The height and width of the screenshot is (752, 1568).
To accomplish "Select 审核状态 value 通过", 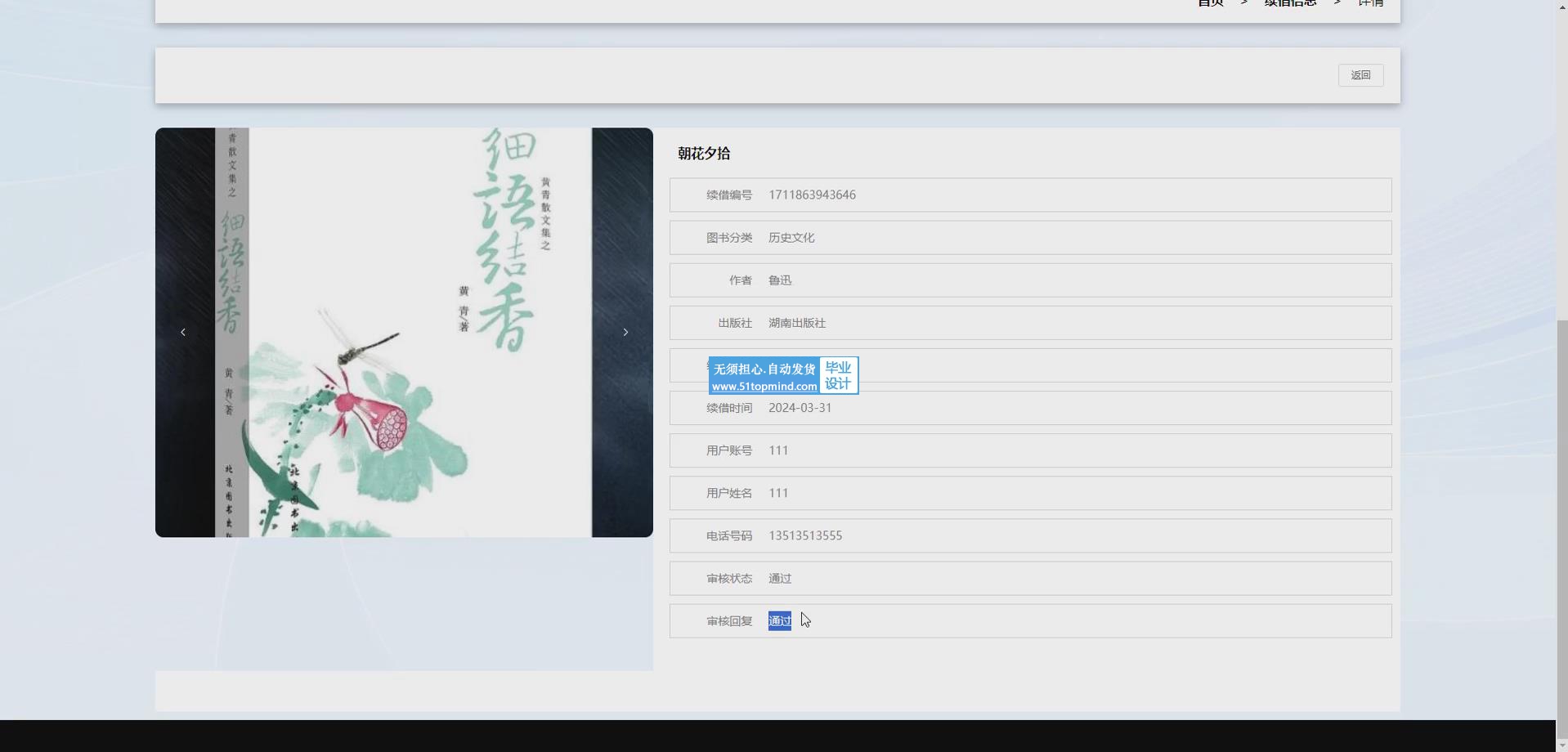I will point(780,579).
